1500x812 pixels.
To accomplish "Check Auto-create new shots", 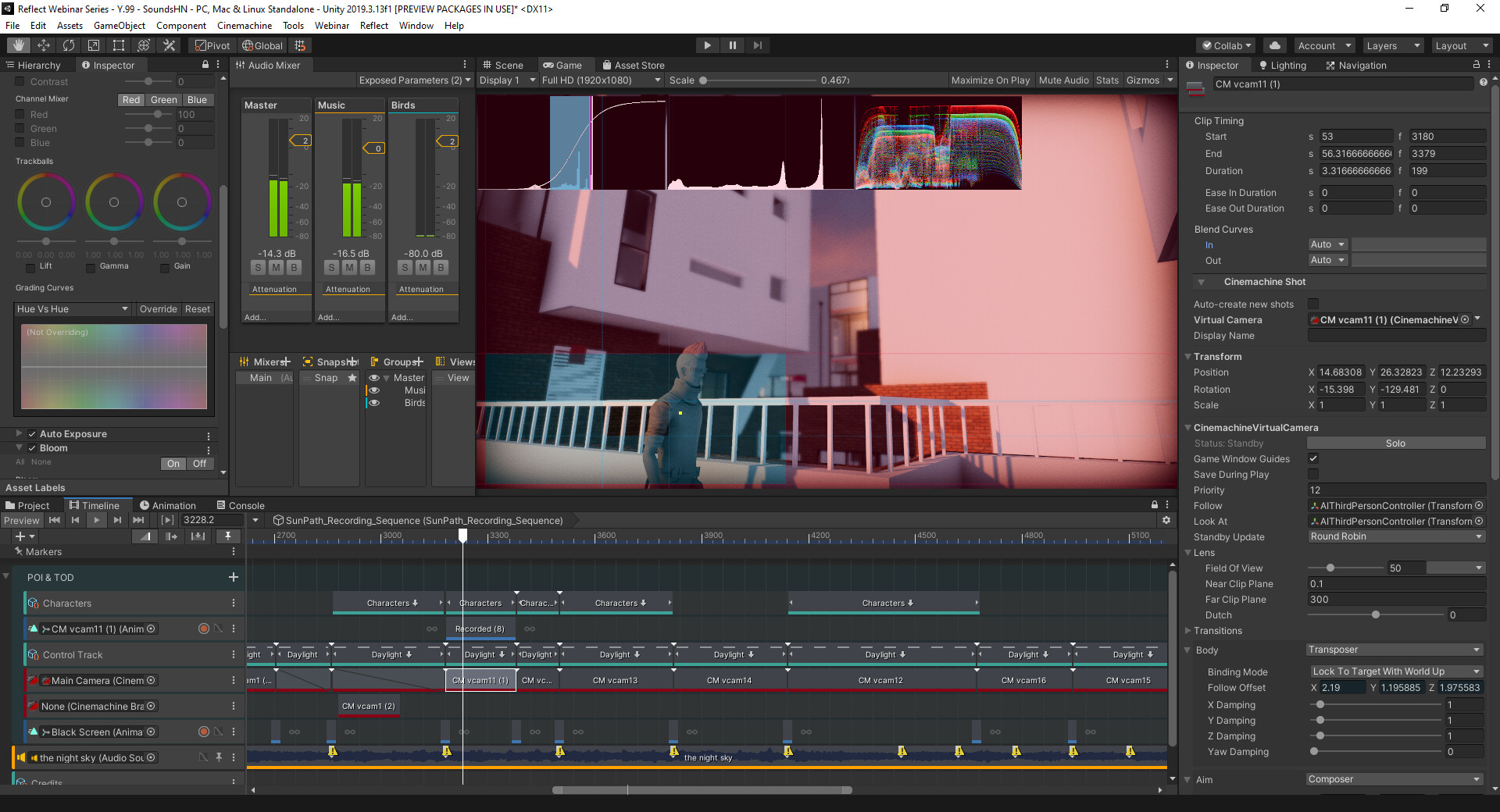I will [x=1313, y=304].
